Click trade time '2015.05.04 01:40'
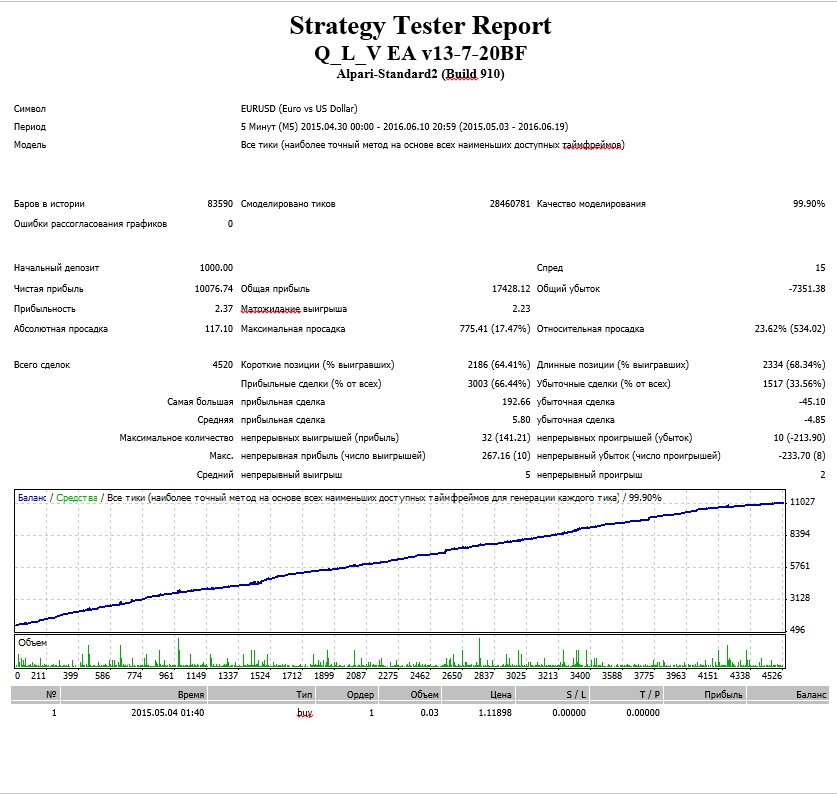The height and width of the screenshot is (794, 837). 168,713
